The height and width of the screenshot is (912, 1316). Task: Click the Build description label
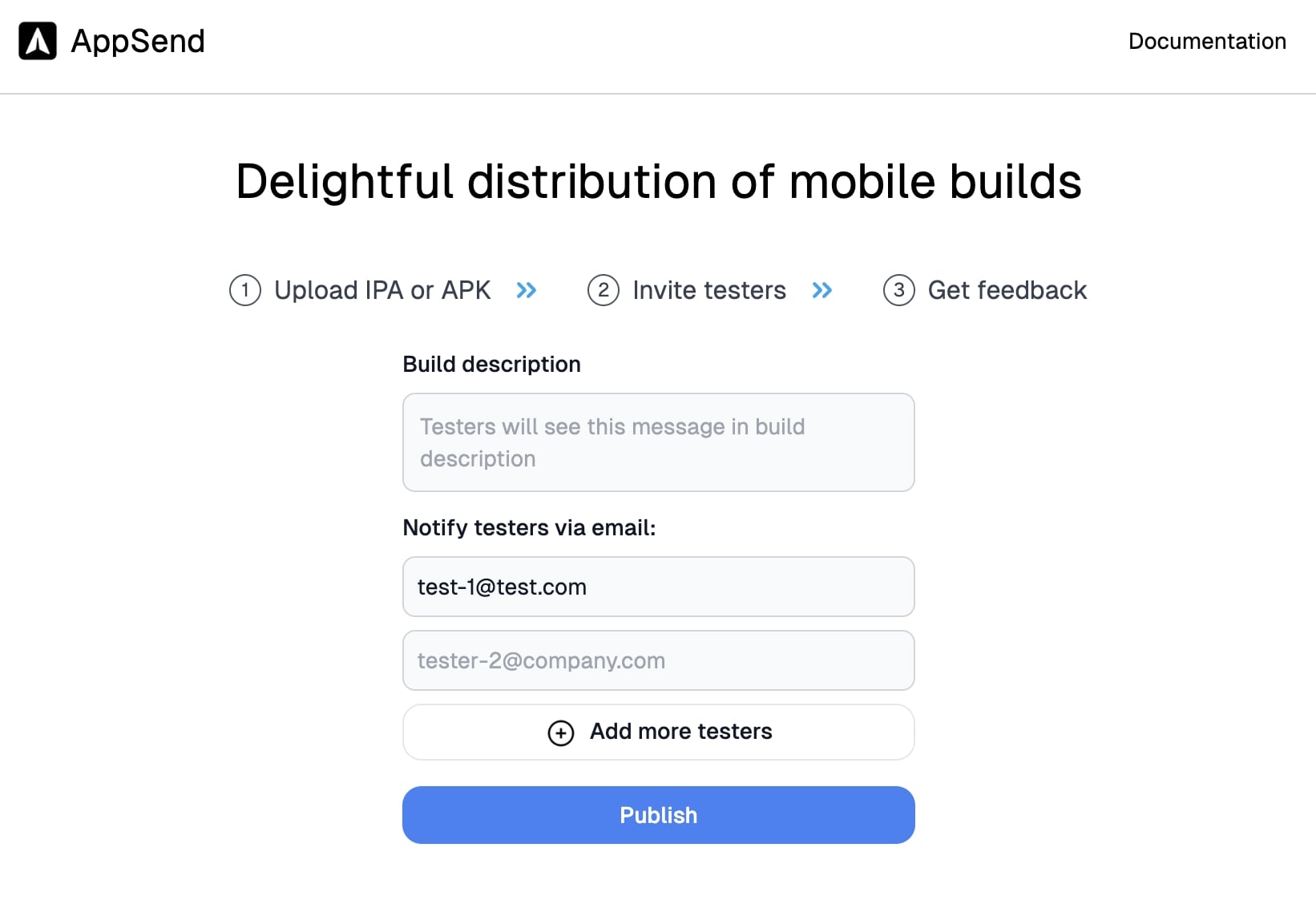pyautogui.click(x=491, y=364)
